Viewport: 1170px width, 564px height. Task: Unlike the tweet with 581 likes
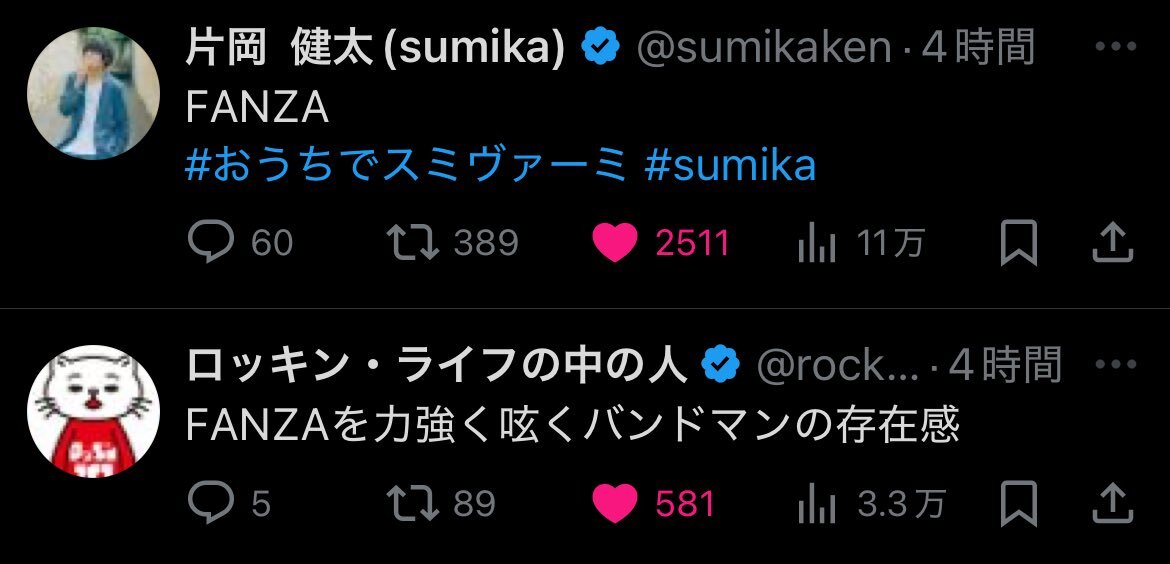point(614,503)
